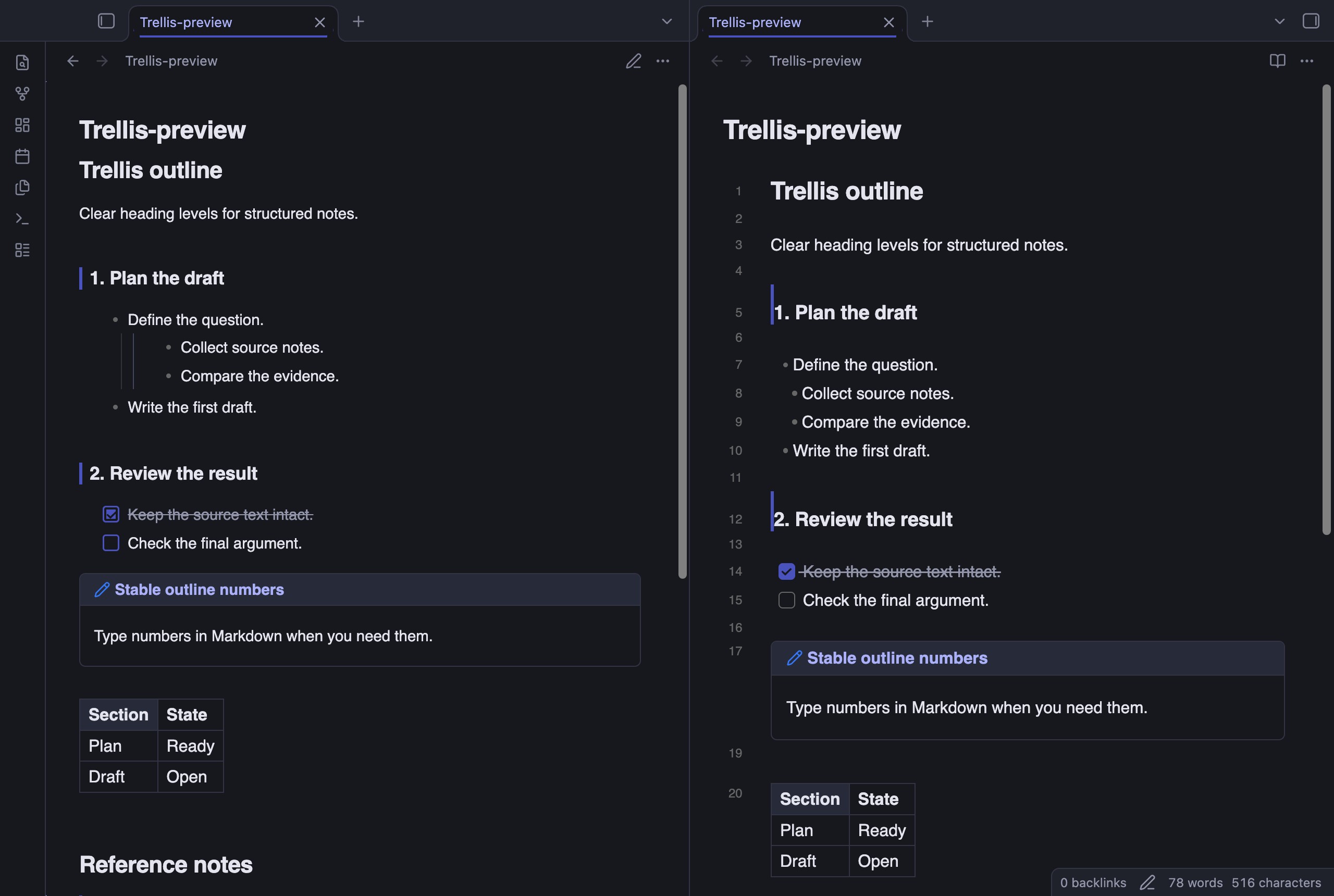Open quick switcher file search icon
1334x896 pixels.
click(x=22, y=63)
